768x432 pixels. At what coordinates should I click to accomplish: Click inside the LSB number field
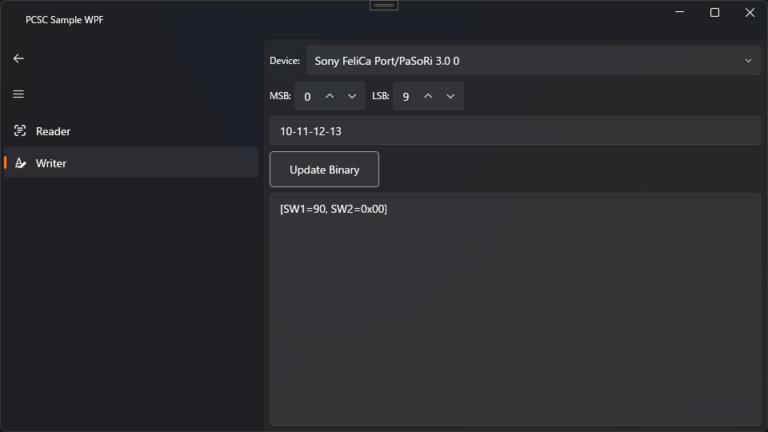coord(405,97)
